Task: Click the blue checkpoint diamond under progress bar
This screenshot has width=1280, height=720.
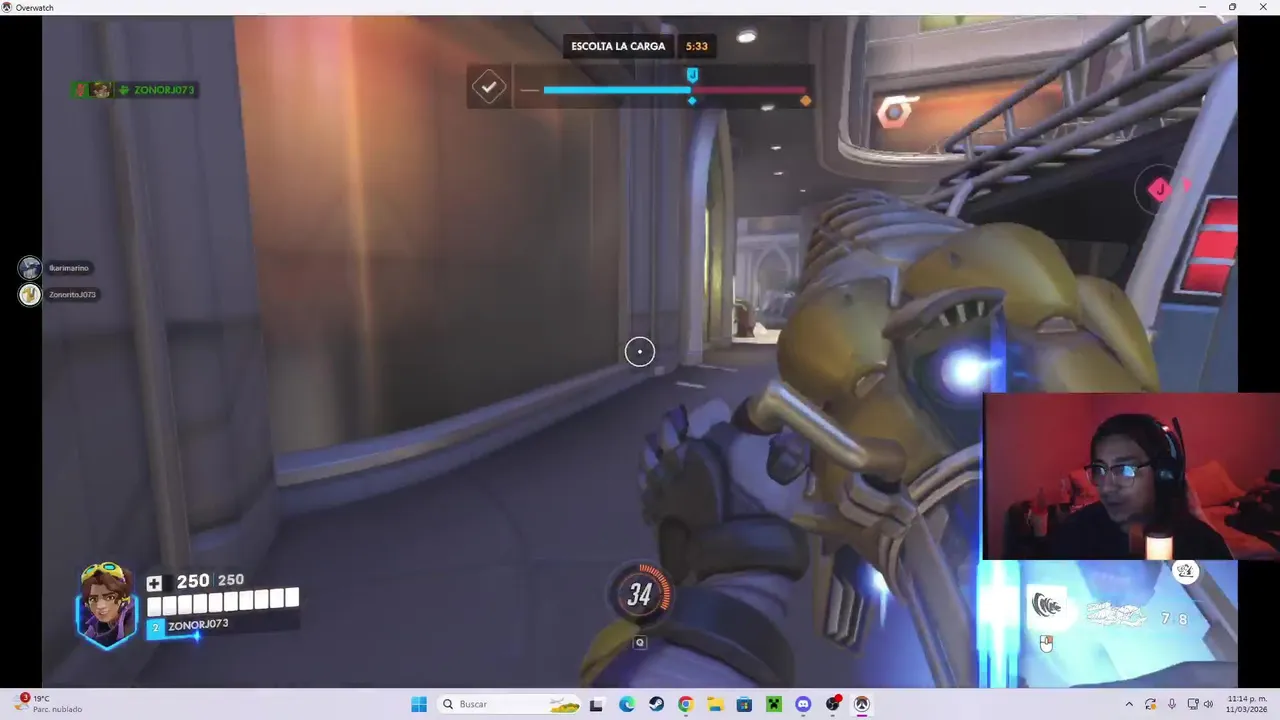Action: 692,101
